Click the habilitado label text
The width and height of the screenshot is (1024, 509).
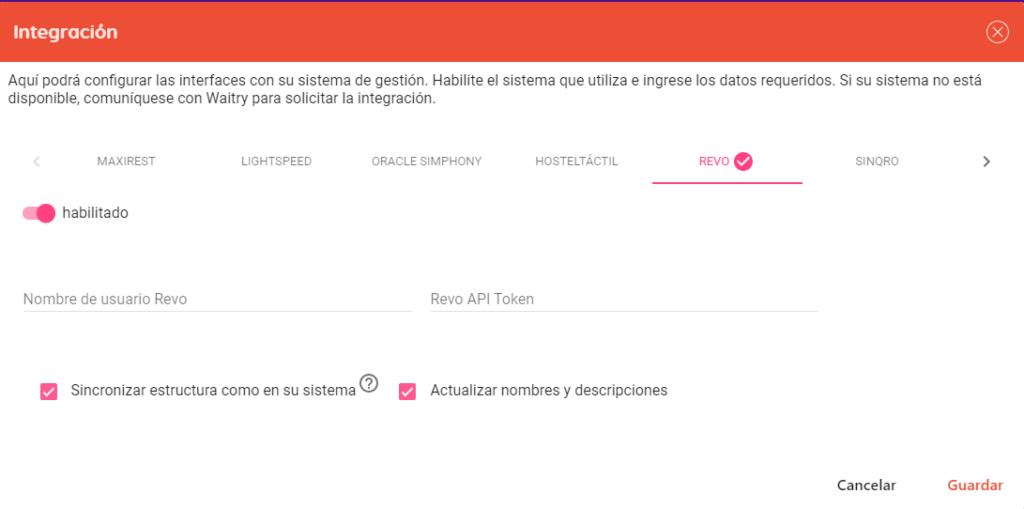95,213
